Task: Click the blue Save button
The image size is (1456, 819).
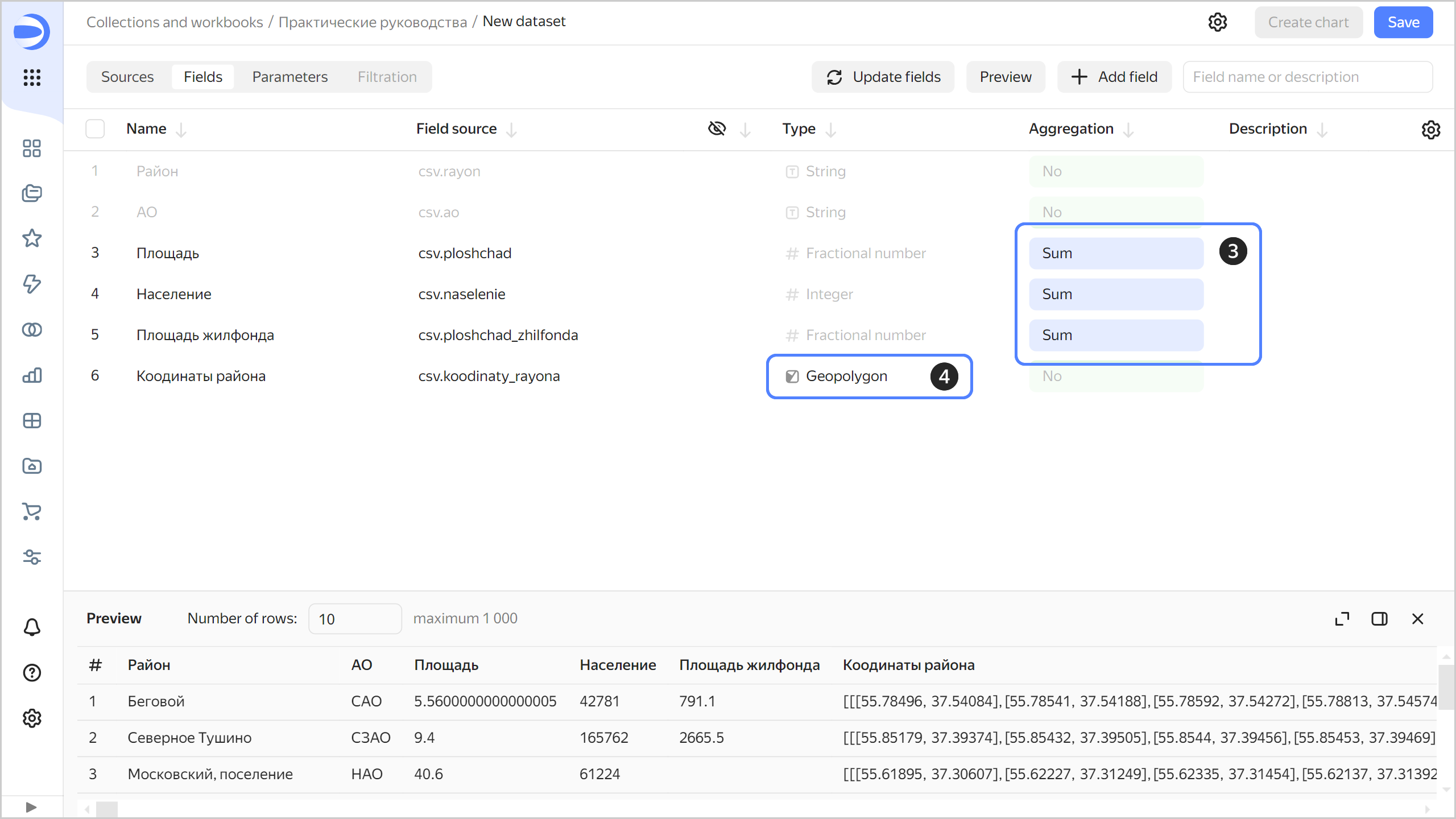Action: click(x=1403, y=23)
